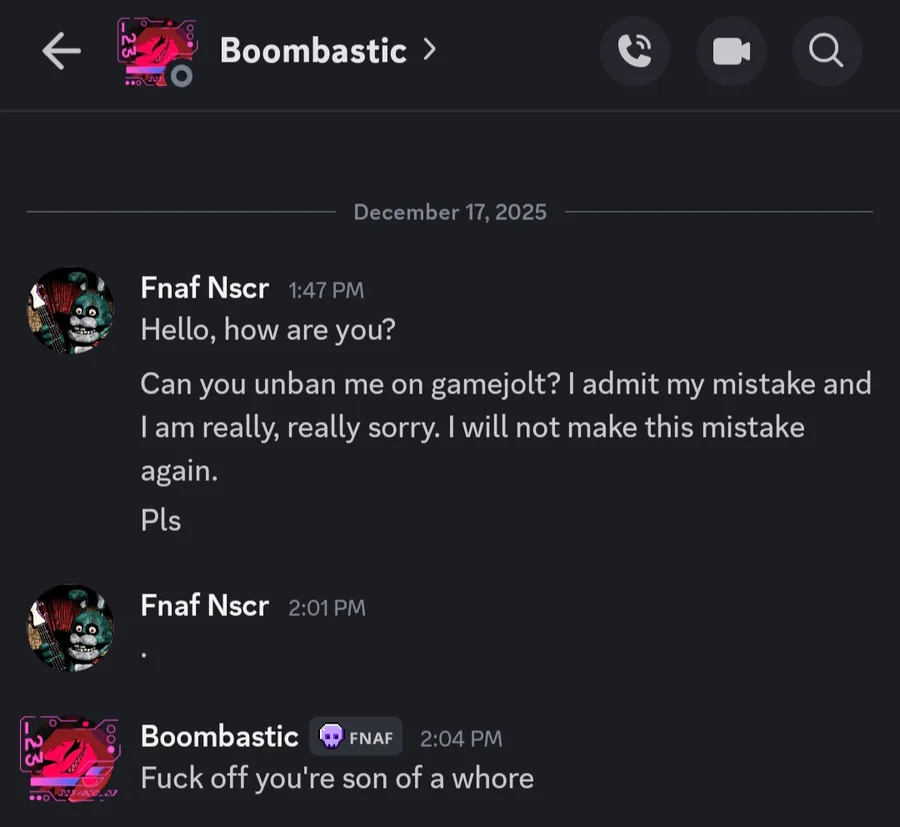Select the "Pls" message
The image size is (900, 827).
tap(161, 520)
